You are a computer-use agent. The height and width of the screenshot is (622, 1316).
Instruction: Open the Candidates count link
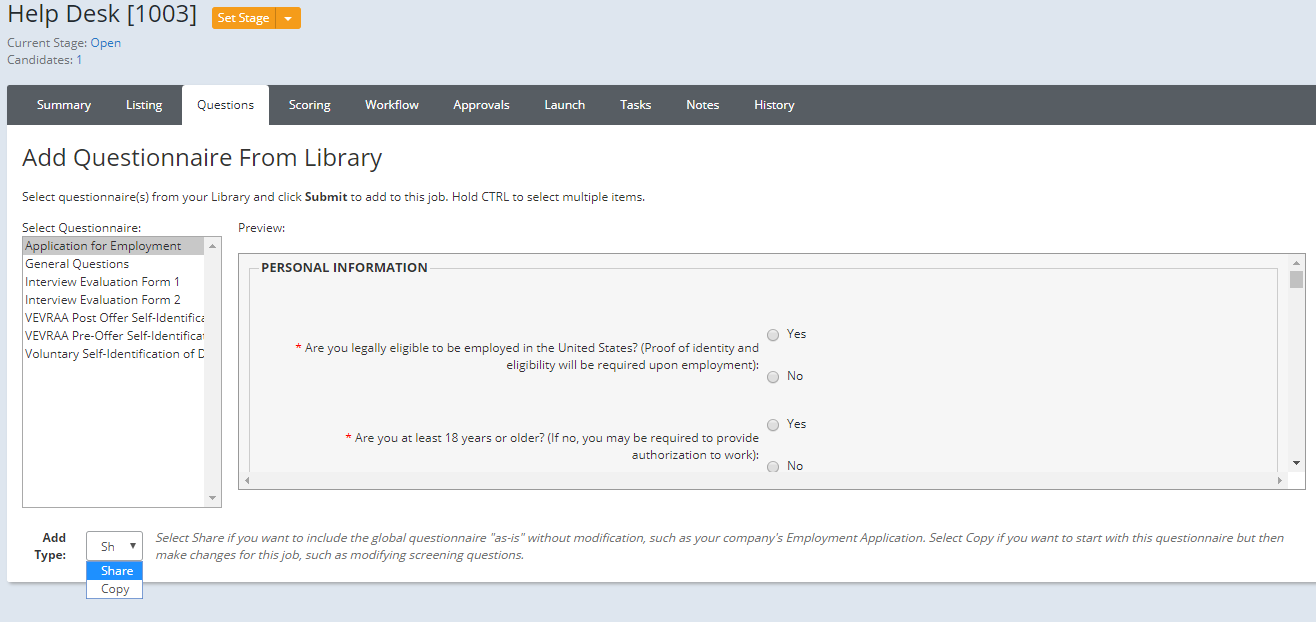click(x=79, y=60)
